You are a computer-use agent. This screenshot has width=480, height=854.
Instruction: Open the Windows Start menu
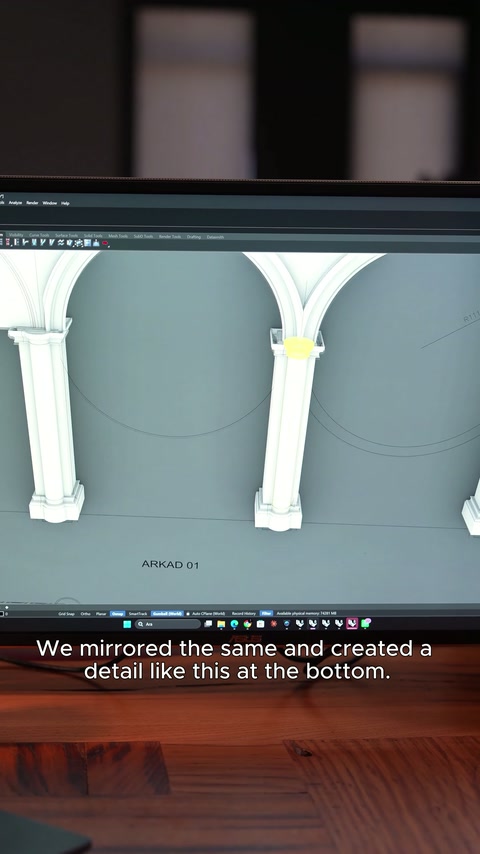click(x=127, y=624)
